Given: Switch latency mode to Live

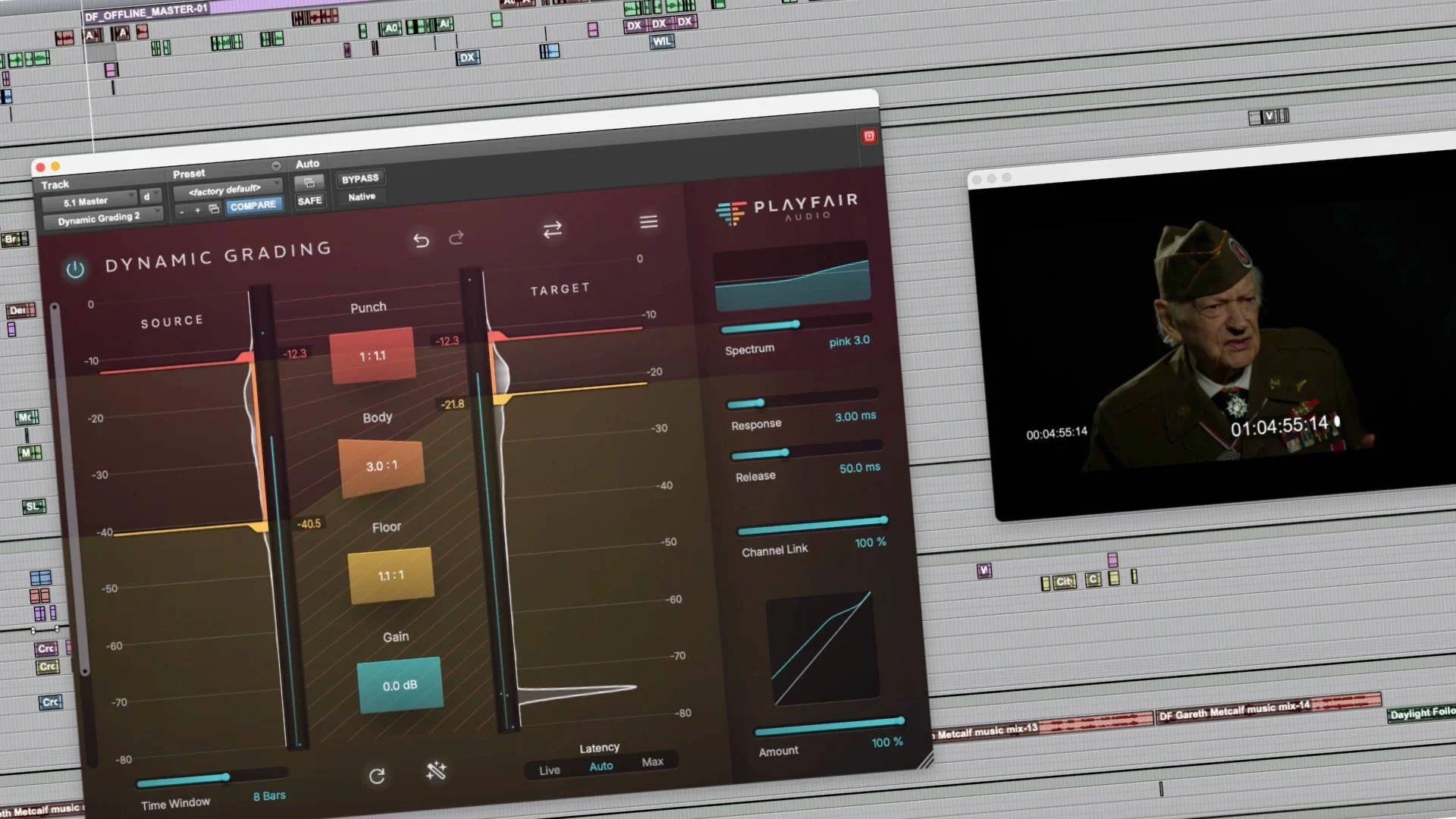Looking at the screenshot, I should point(549,770).
